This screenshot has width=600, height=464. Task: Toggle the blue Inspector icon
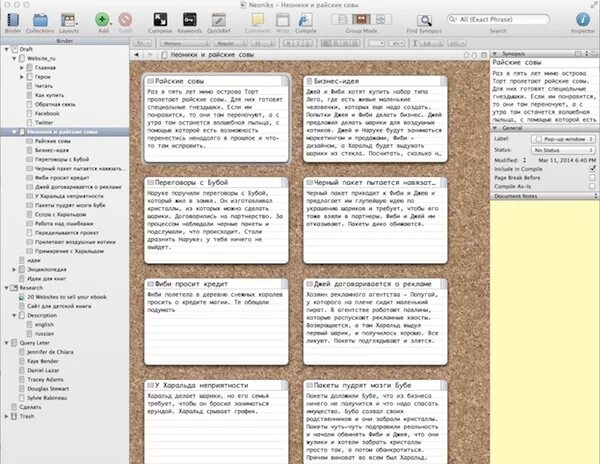click(x=582, y=20)
